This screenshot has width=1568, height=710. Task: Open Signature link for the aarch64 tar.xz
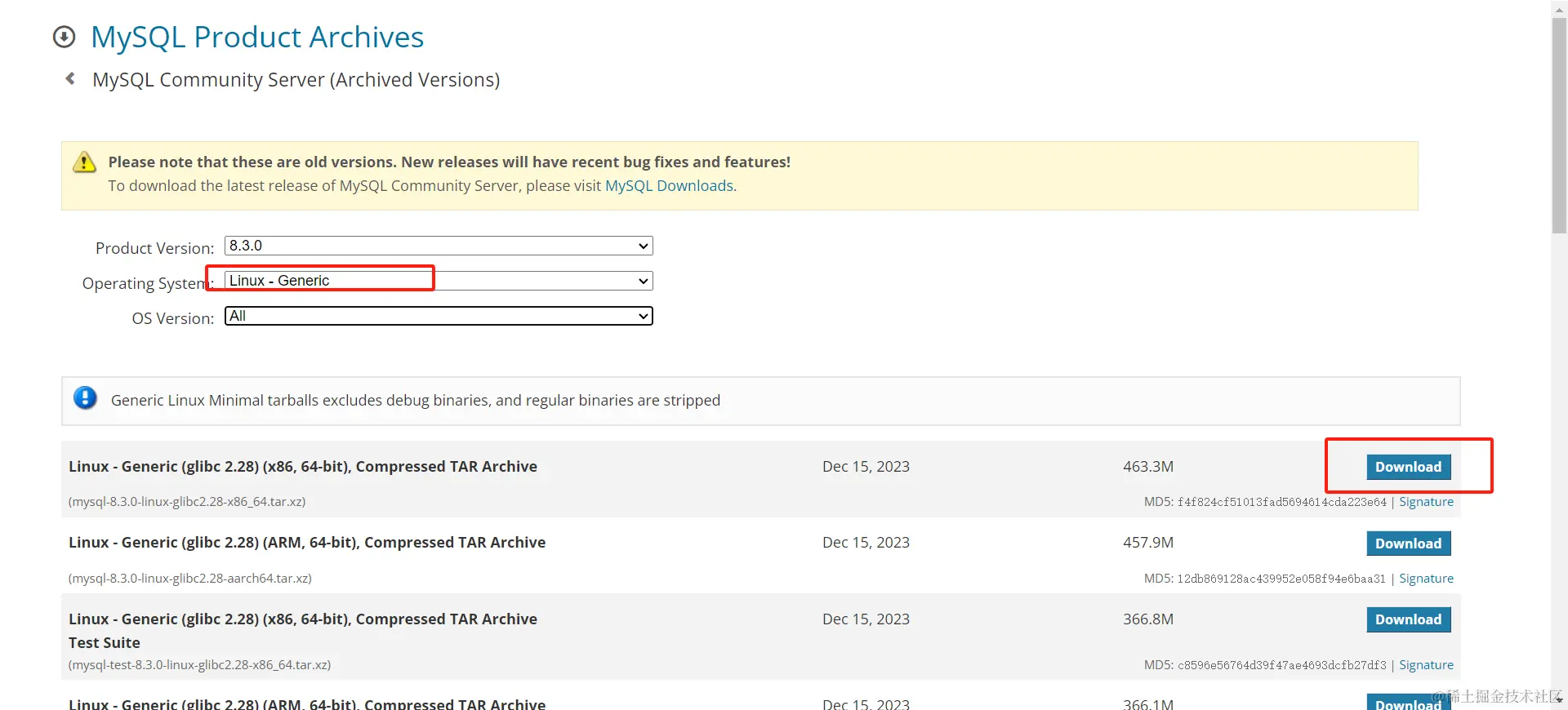tap(1426, 579)
